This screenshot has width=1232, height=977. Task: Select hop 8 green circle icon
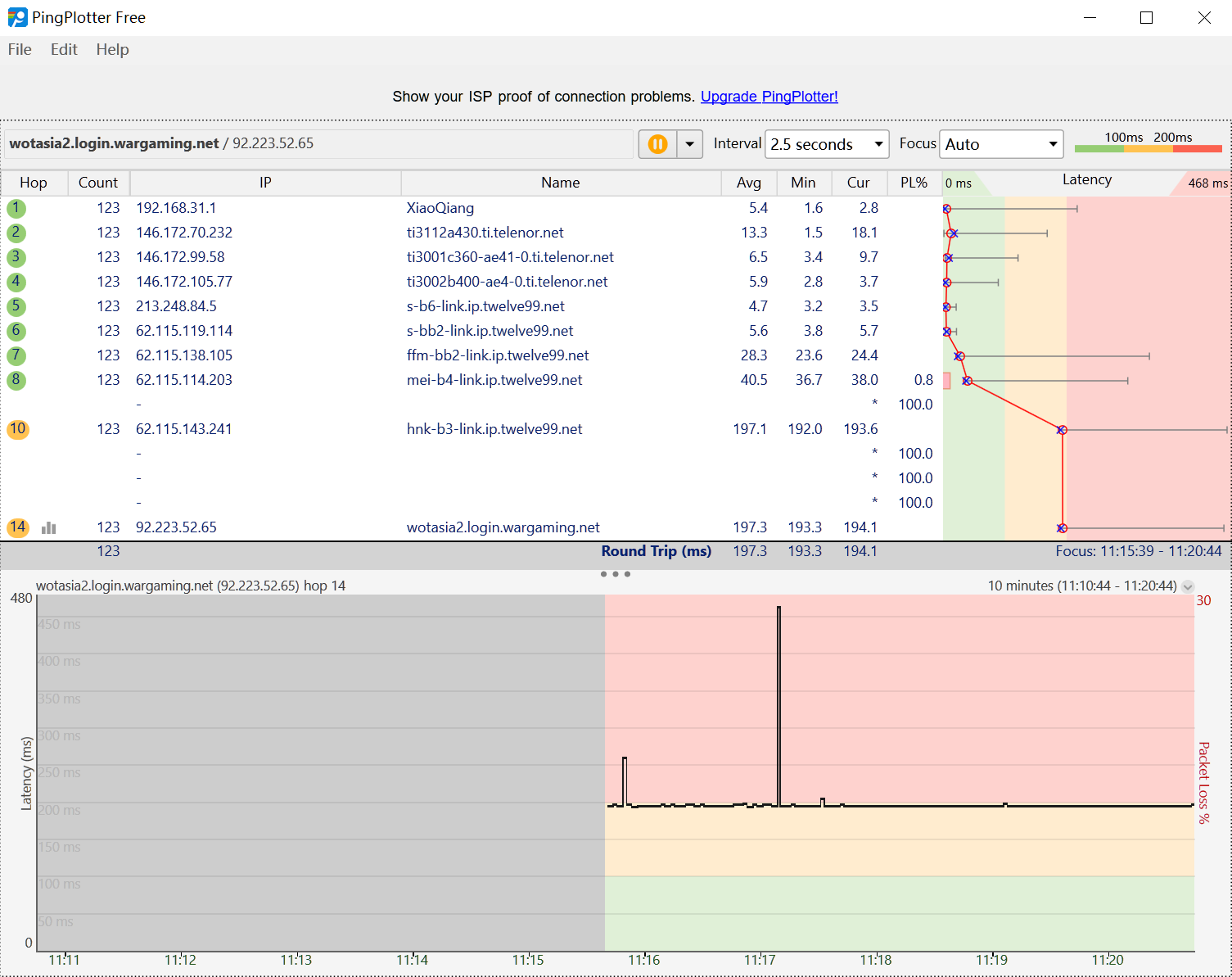tap(16, 380)
